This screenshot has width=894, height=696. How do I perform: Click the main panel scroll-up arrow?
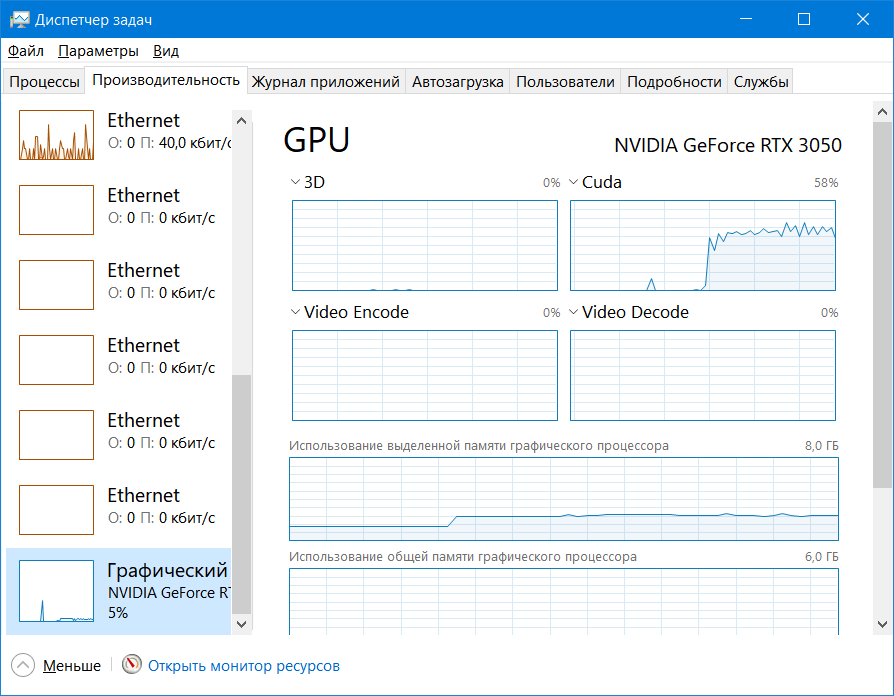(x=883, y=112)
